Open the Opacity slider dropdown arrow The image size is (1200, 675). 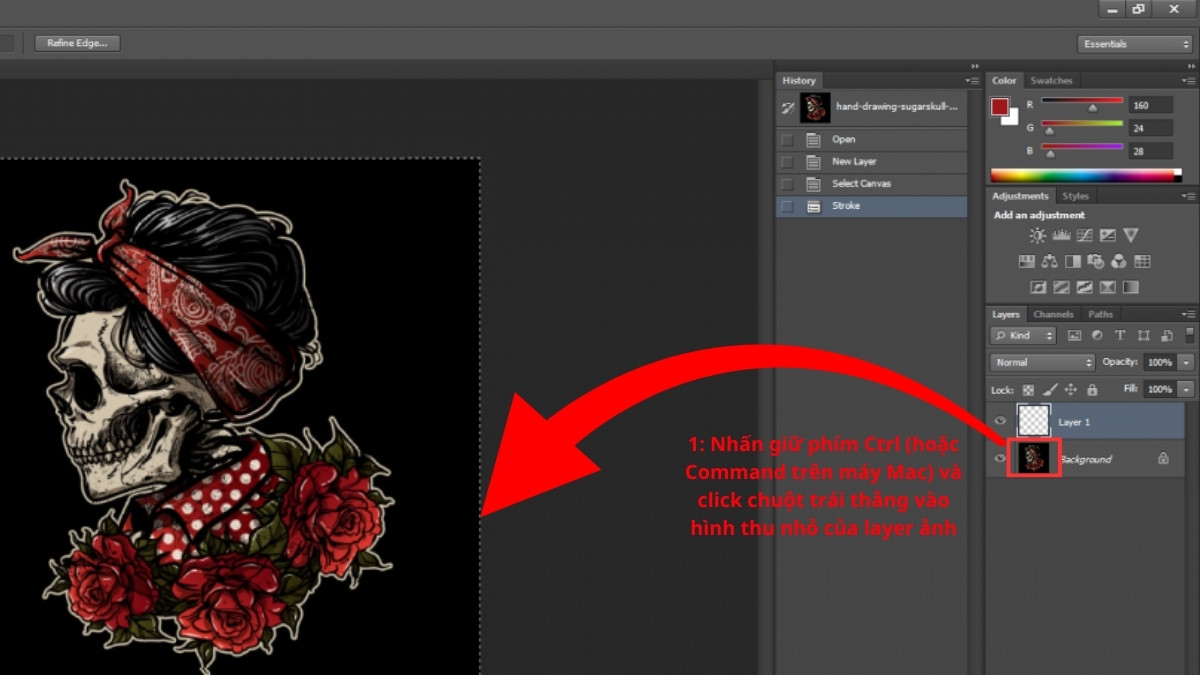(x=1186, y=362)
